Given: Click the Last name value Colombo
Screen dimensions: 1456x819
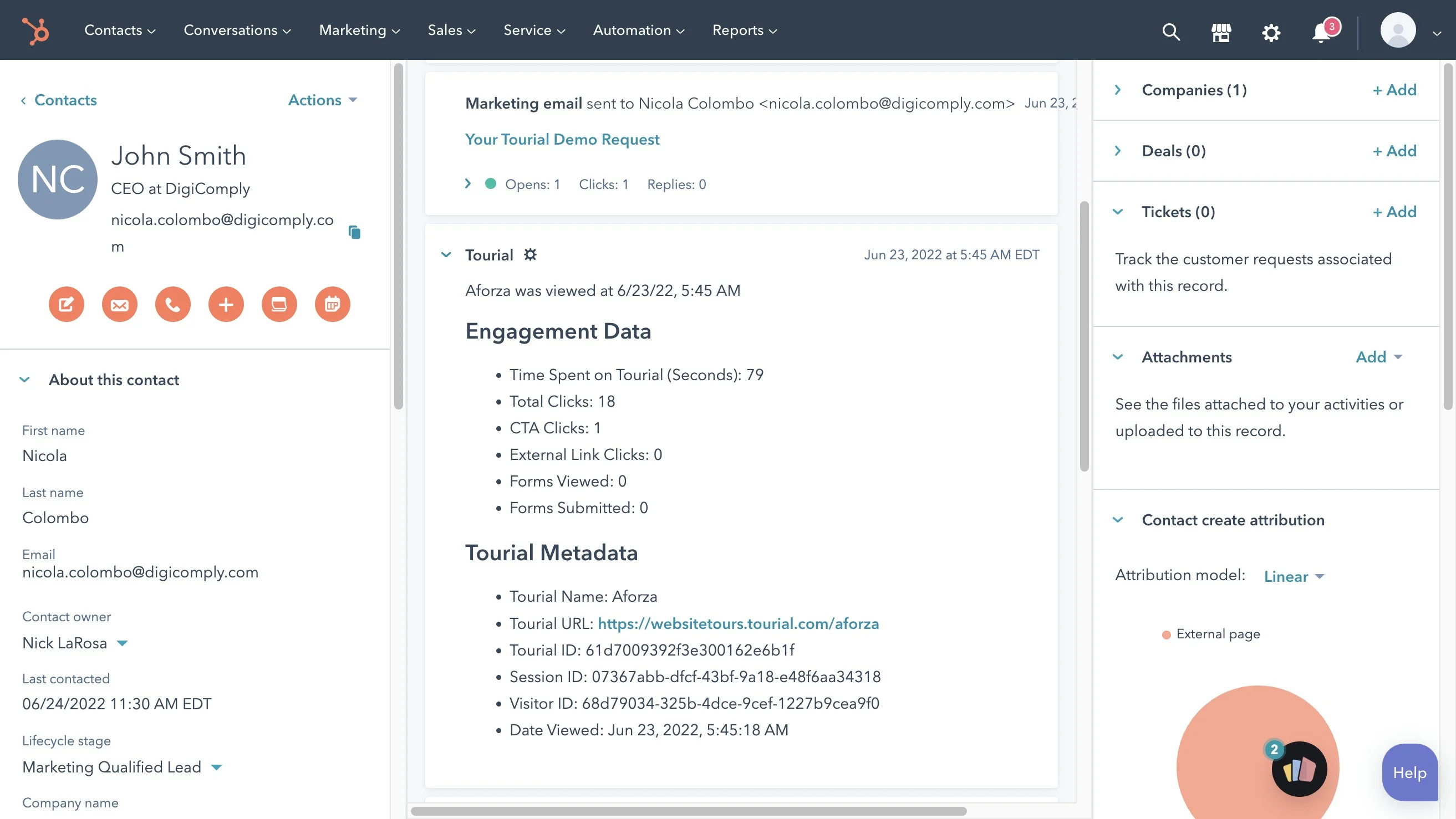Looking at the screenshot, I should click(x=55, y=518).
